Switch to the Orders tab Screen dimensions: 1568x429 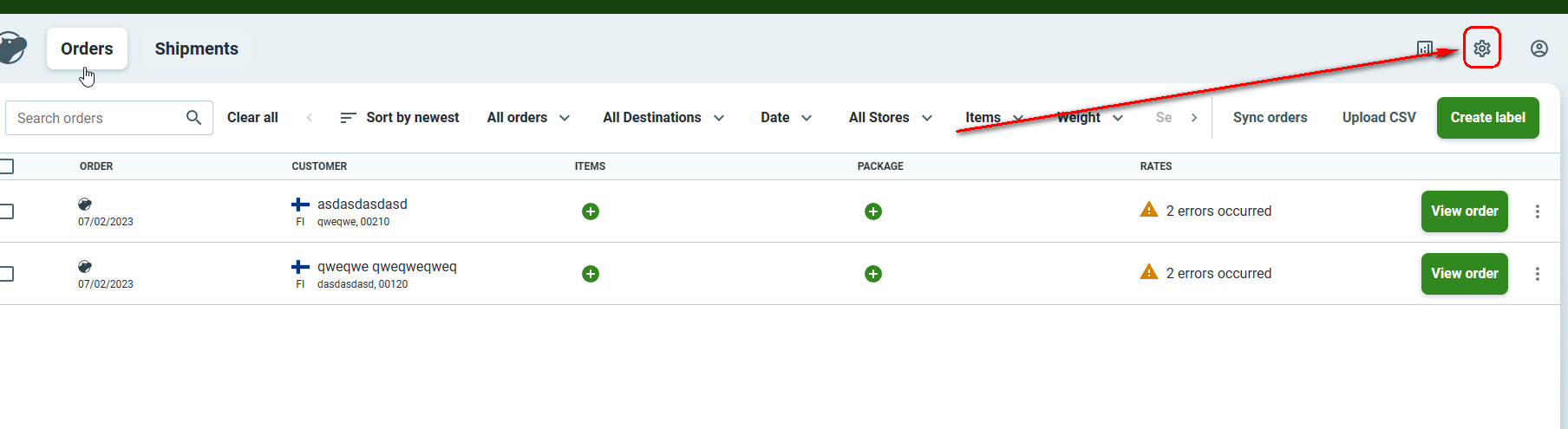(87, 49)
